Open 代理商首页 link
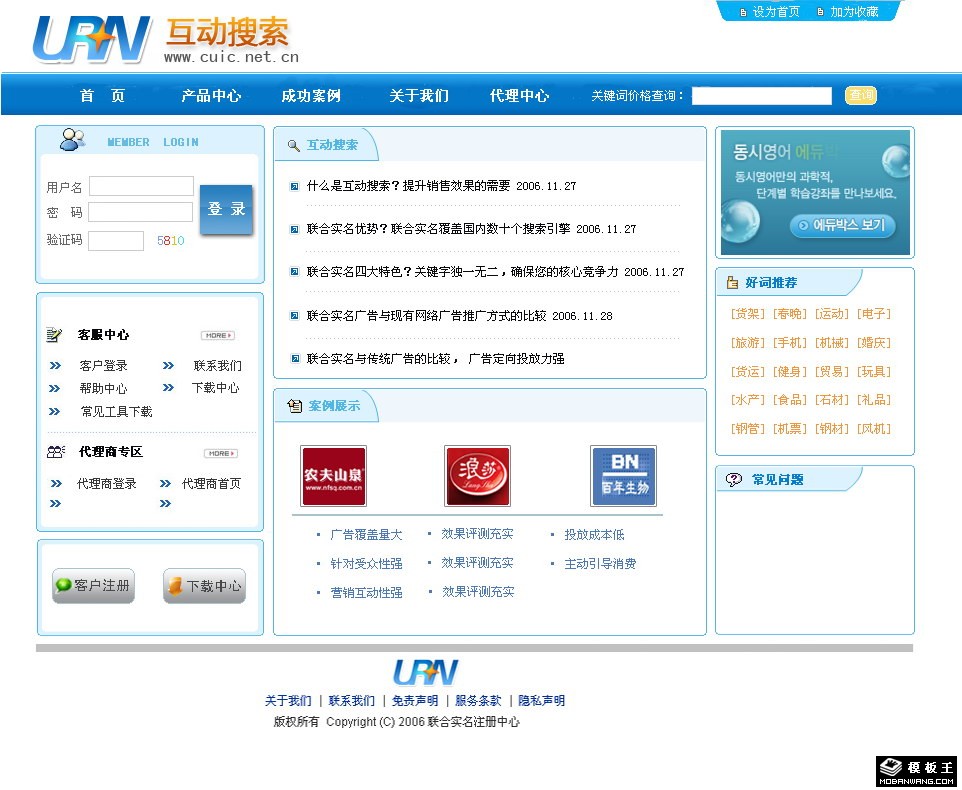Viewport: 962px width, 790px height. pos(211,484)
